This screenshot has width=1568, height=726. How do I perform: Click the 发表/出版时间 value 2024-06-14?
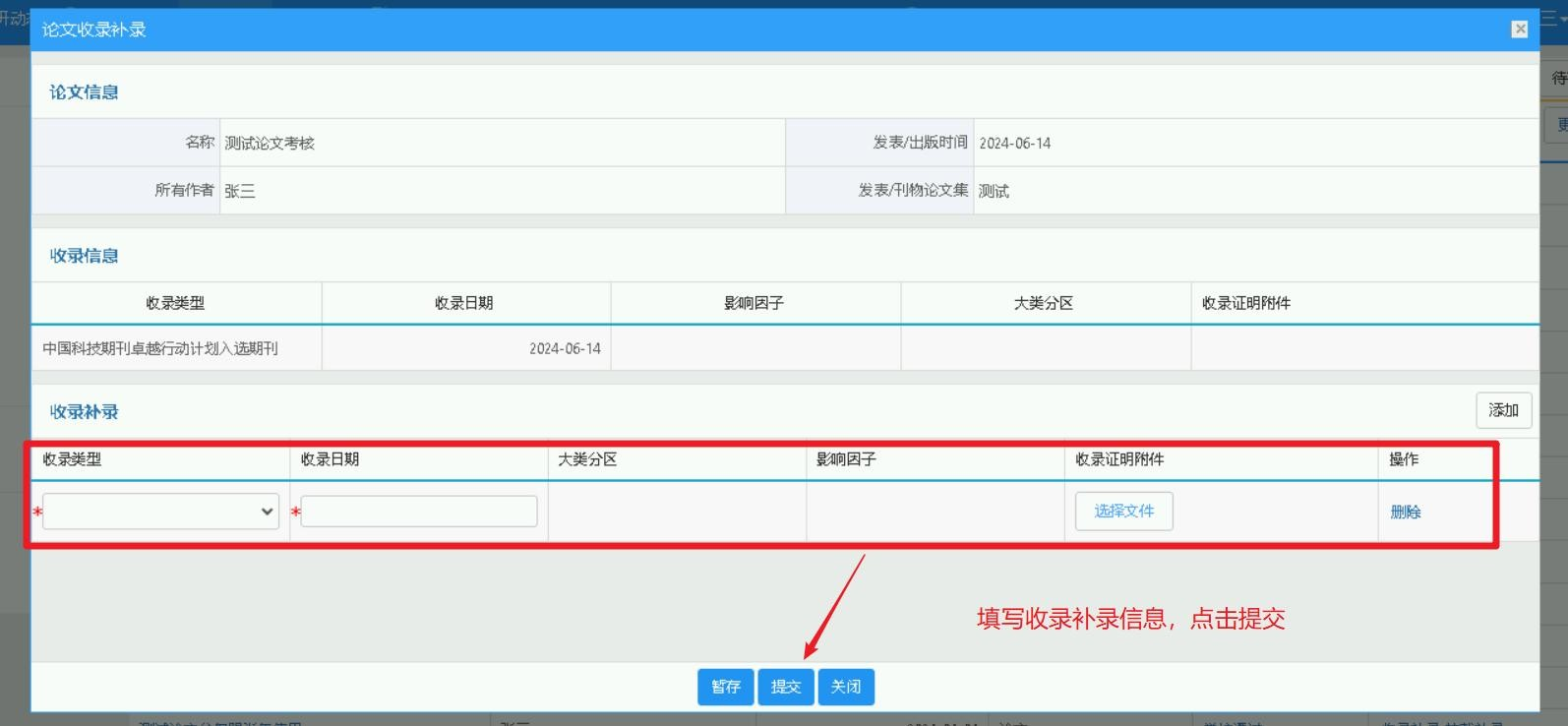click(x=1015, y=143)
